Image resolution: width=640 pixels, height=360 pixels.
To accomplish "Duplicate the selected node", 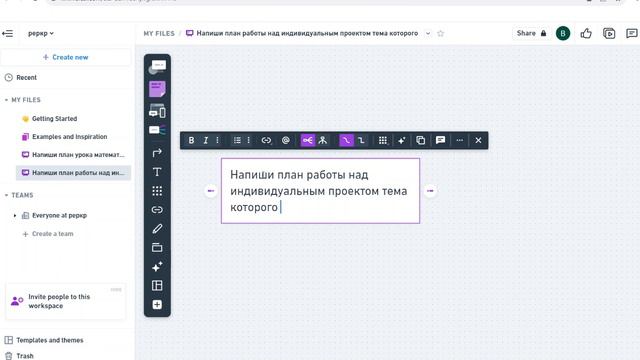I will (420, 140).
